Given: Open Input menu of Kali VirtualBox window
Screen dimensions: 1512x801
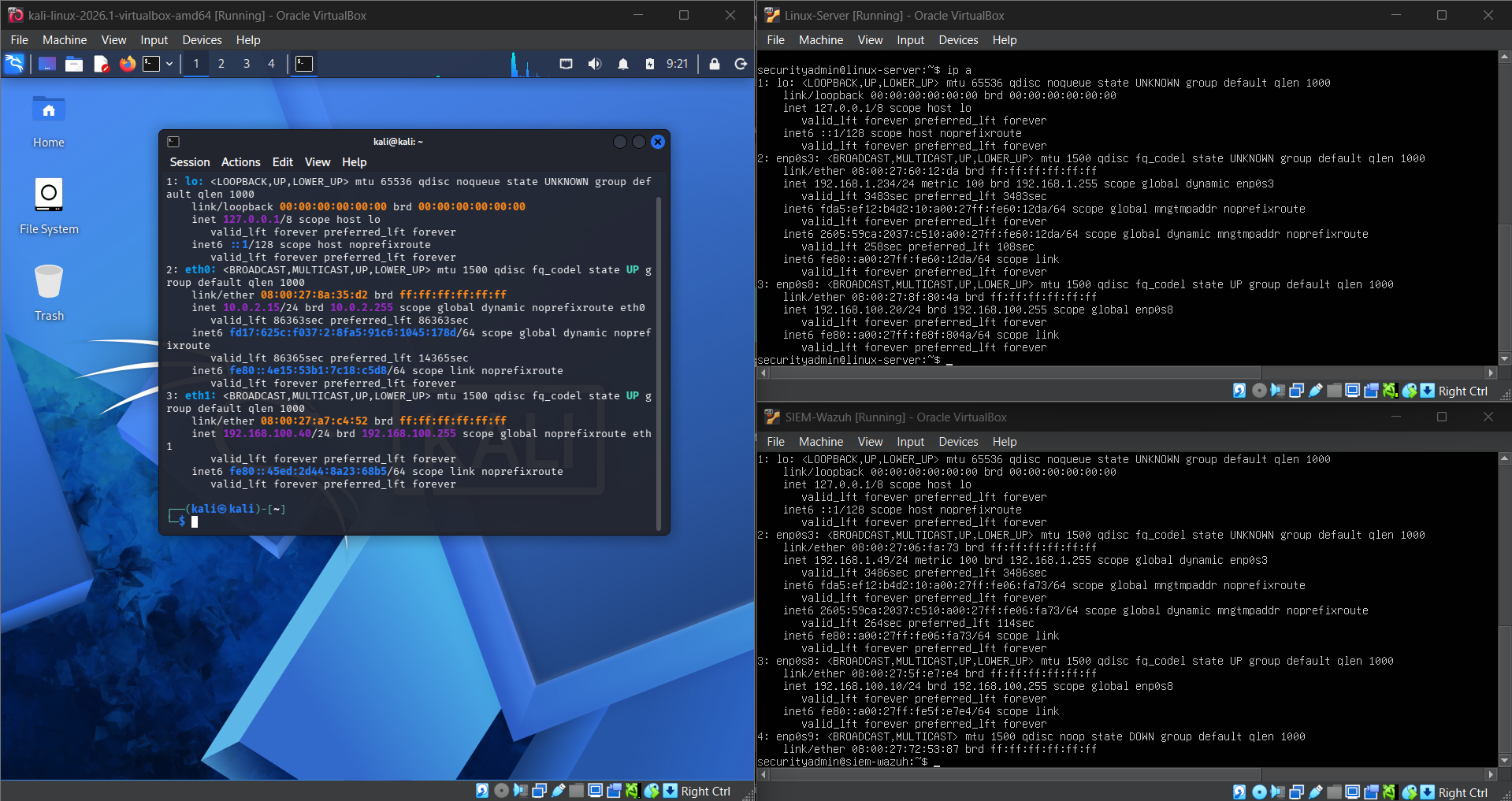Looking at the screenshot, I should tap(154, 40).
